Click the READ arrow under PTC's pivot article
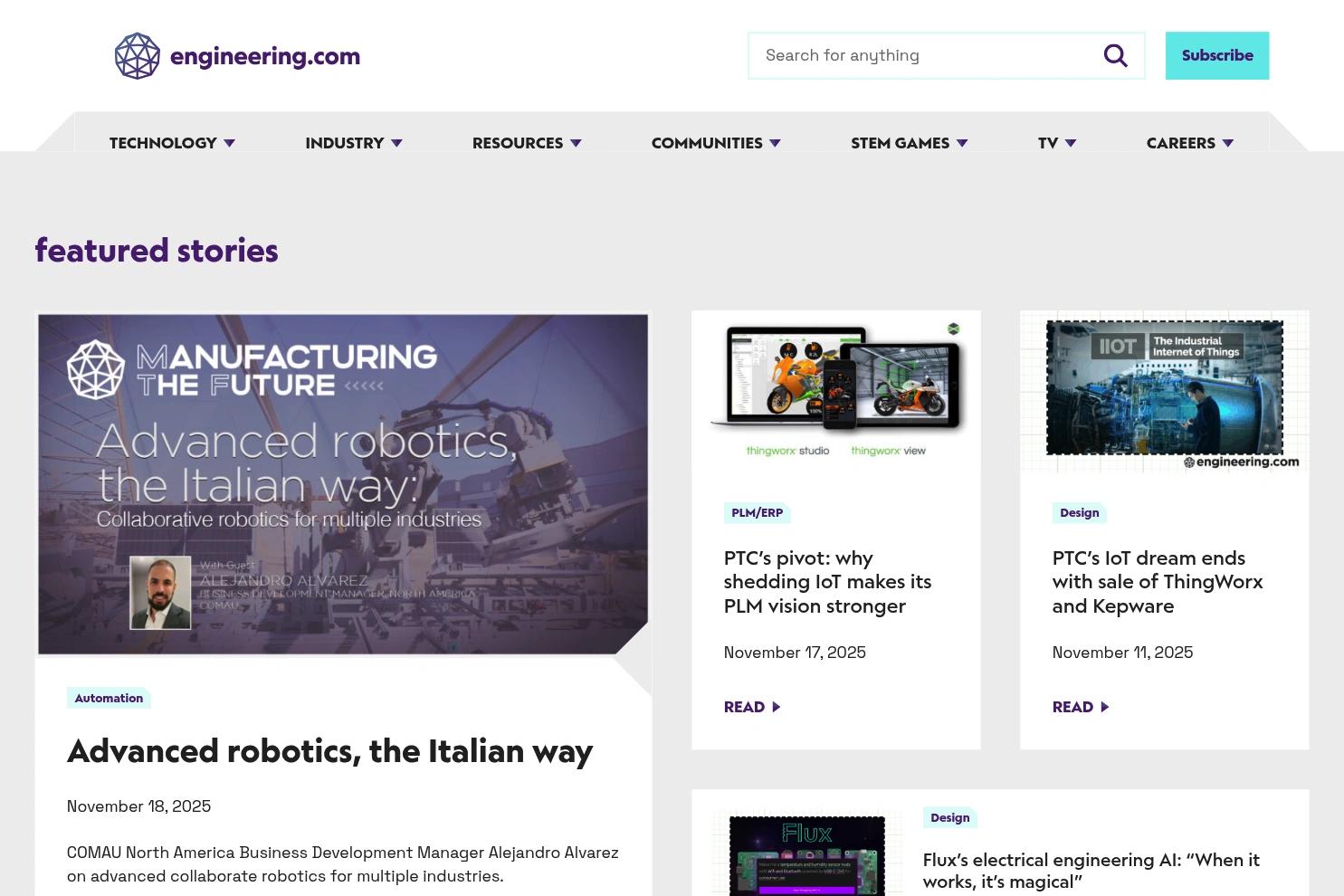Image resolution: width=1344 pixels, height=896 pixels. click(x=777, y=708)
